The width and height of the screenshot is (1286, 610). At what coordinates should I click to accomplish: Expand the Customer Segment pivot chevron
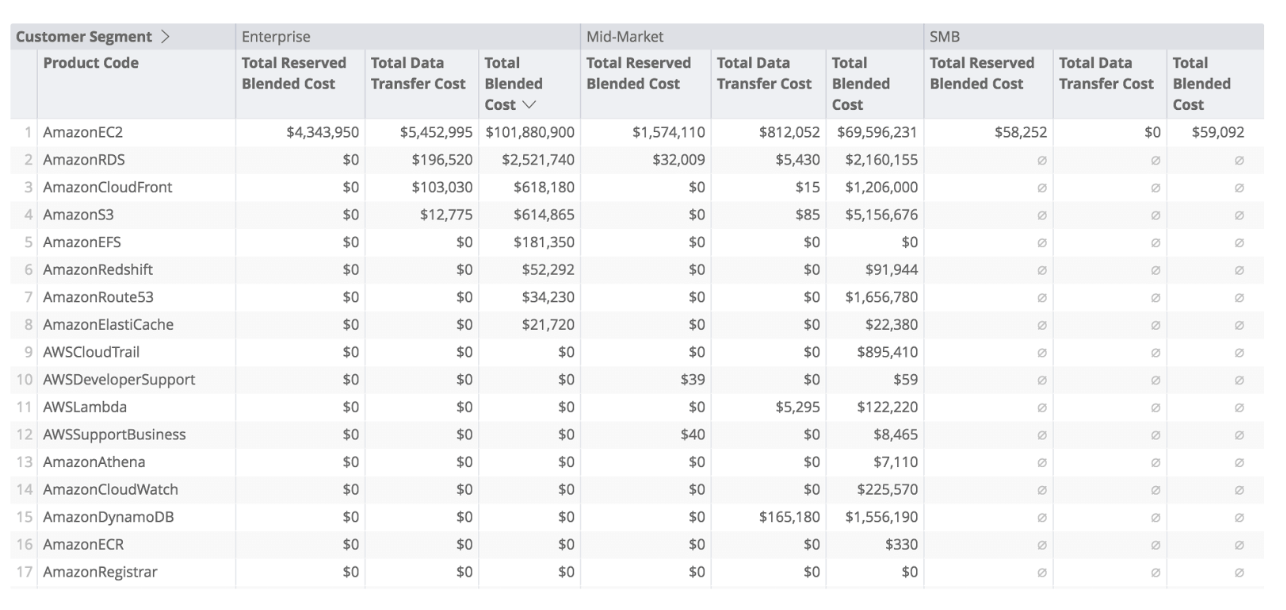click(166, 37)
